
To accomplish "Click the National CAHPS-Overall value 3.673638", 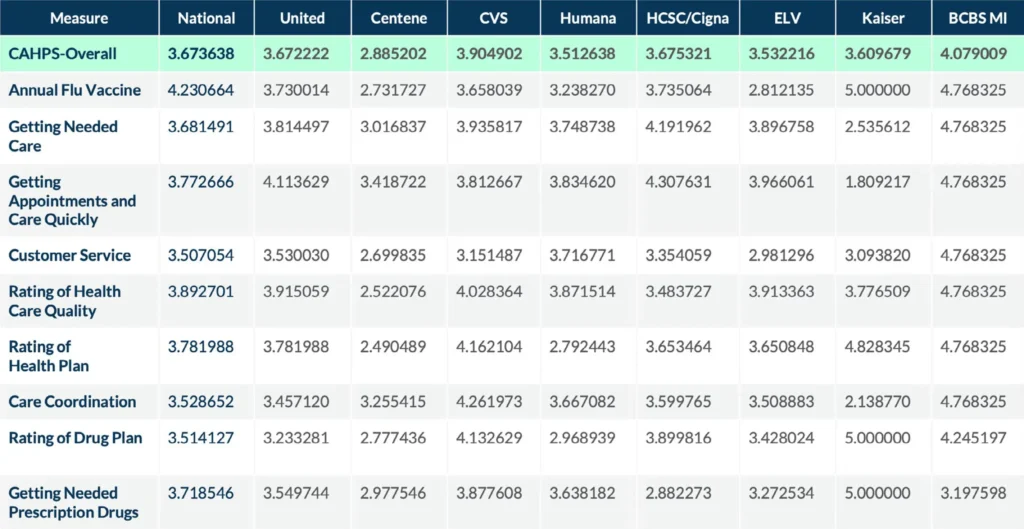I will (x=201, y=54).
